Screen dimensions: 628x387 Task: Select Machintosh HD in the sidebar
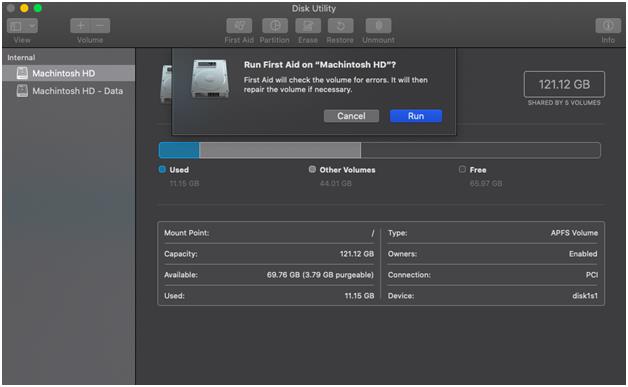click(68, 73)
